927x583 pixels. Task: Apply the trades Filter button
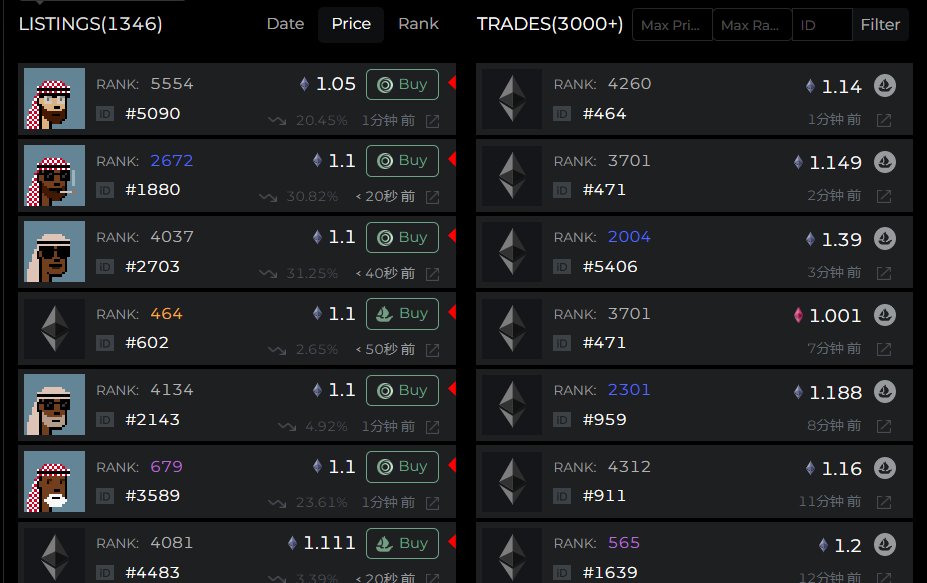tap(880, 25)
